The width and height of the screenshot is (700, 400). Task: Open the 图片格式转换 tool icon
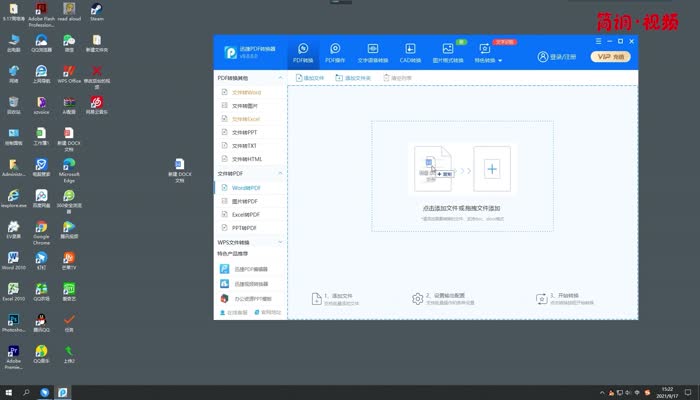pos(447,52)
